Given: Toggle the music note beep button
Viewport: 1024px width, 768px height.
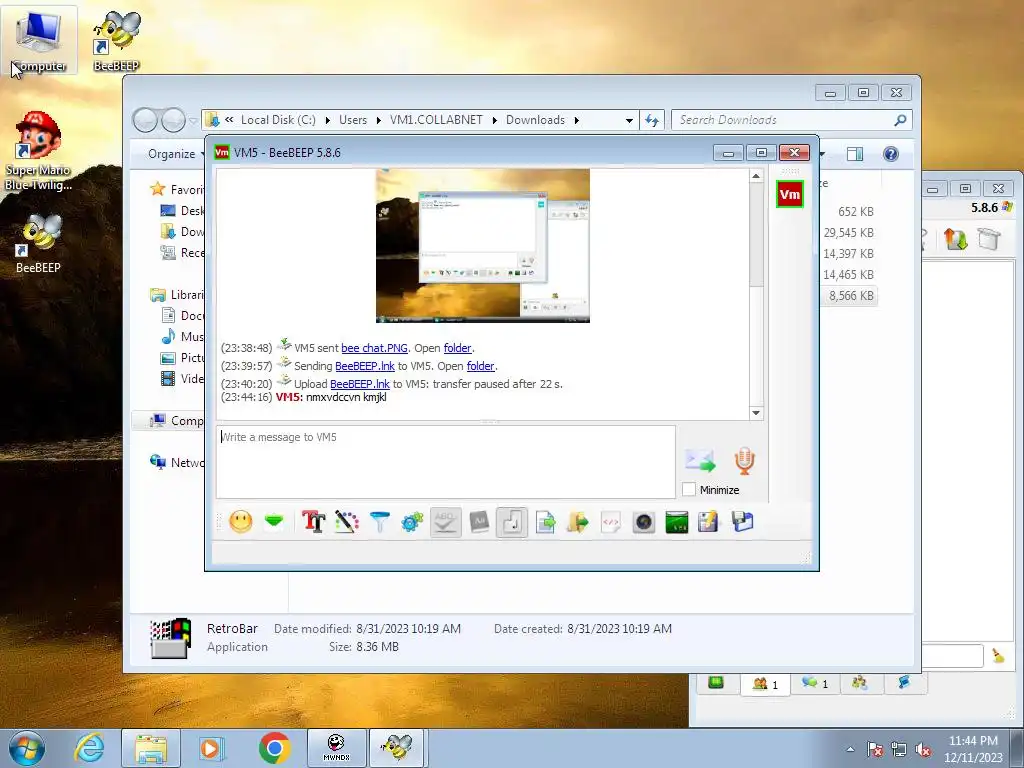Looking at the screenshot, I should click(x=512, y=522).
